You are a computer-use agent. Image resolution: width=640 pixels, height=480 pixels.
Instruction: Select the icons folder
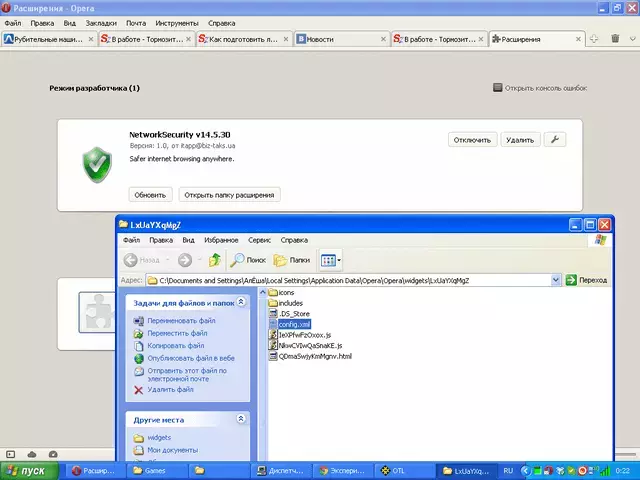[x=282, y=292]
